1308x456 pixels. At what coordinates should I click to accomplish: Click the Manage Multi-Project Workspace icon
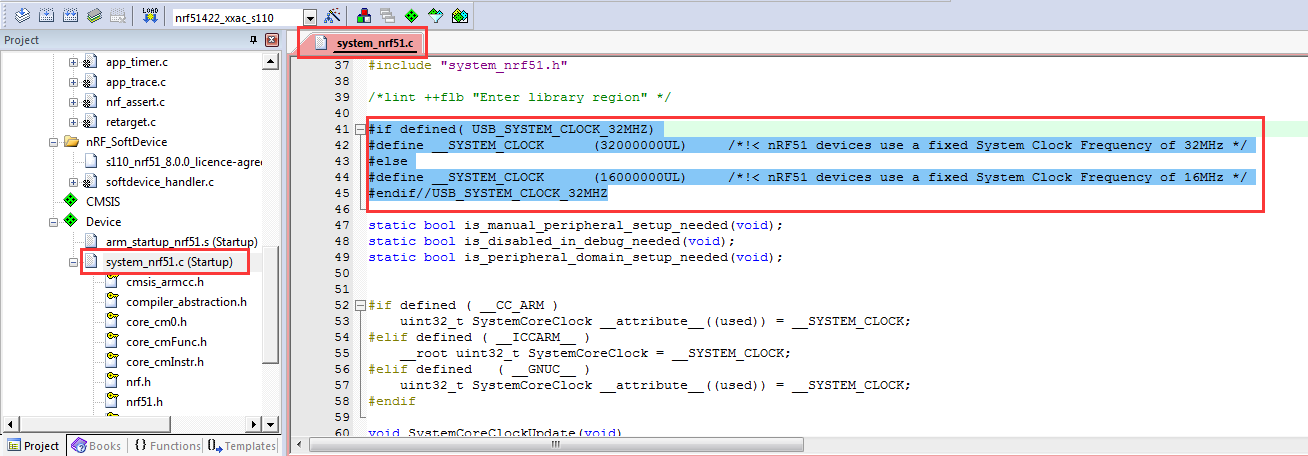(x=388, y=16)
